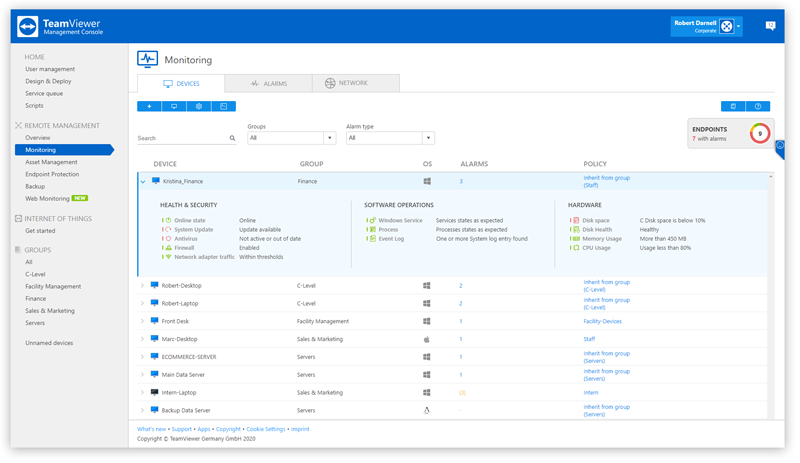Open the chat icon in the header
Image resolution: width=800 pixels, height=463 pixels.
(770, 26)
